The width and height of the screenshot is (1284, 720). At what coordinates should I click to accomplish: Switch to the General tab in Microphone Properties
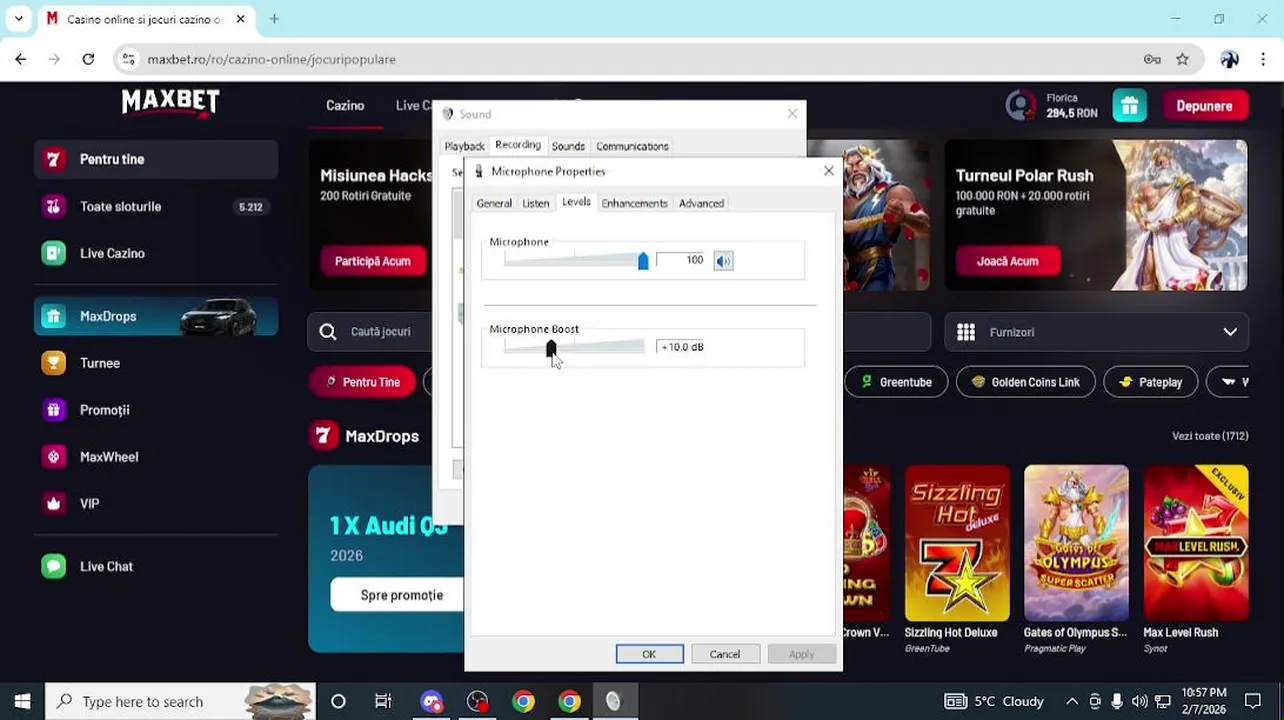[494, 203]
